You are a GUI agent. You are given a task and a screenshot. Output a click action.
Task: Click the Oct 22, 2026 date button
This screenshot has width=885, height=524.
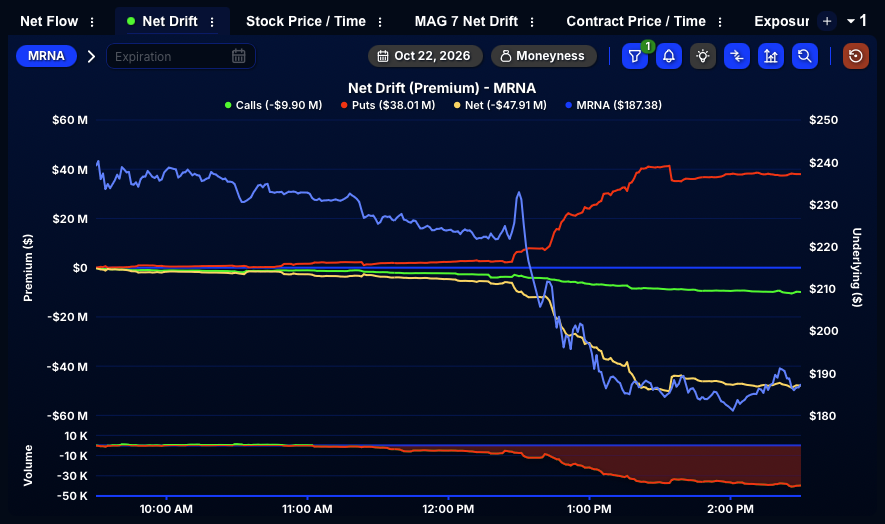tap(425, 56)
